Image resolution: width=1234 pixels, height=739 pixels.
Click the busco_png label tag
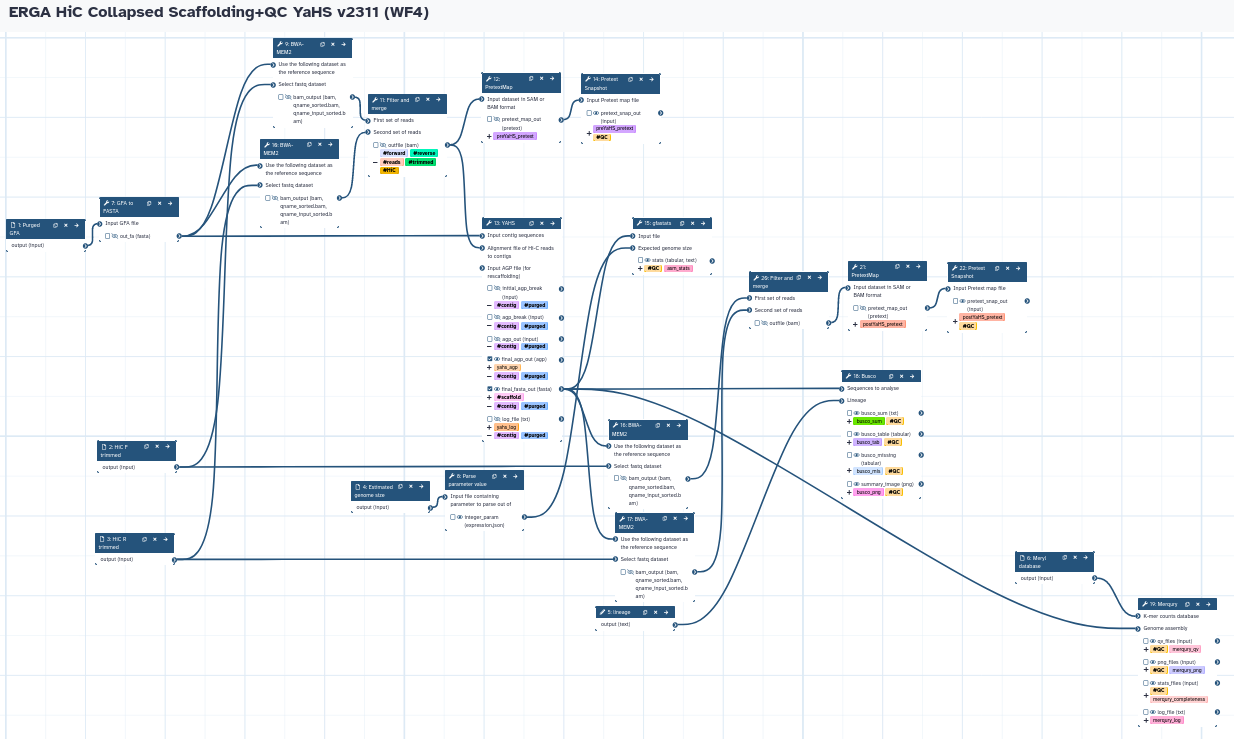(x=869, y=492)
